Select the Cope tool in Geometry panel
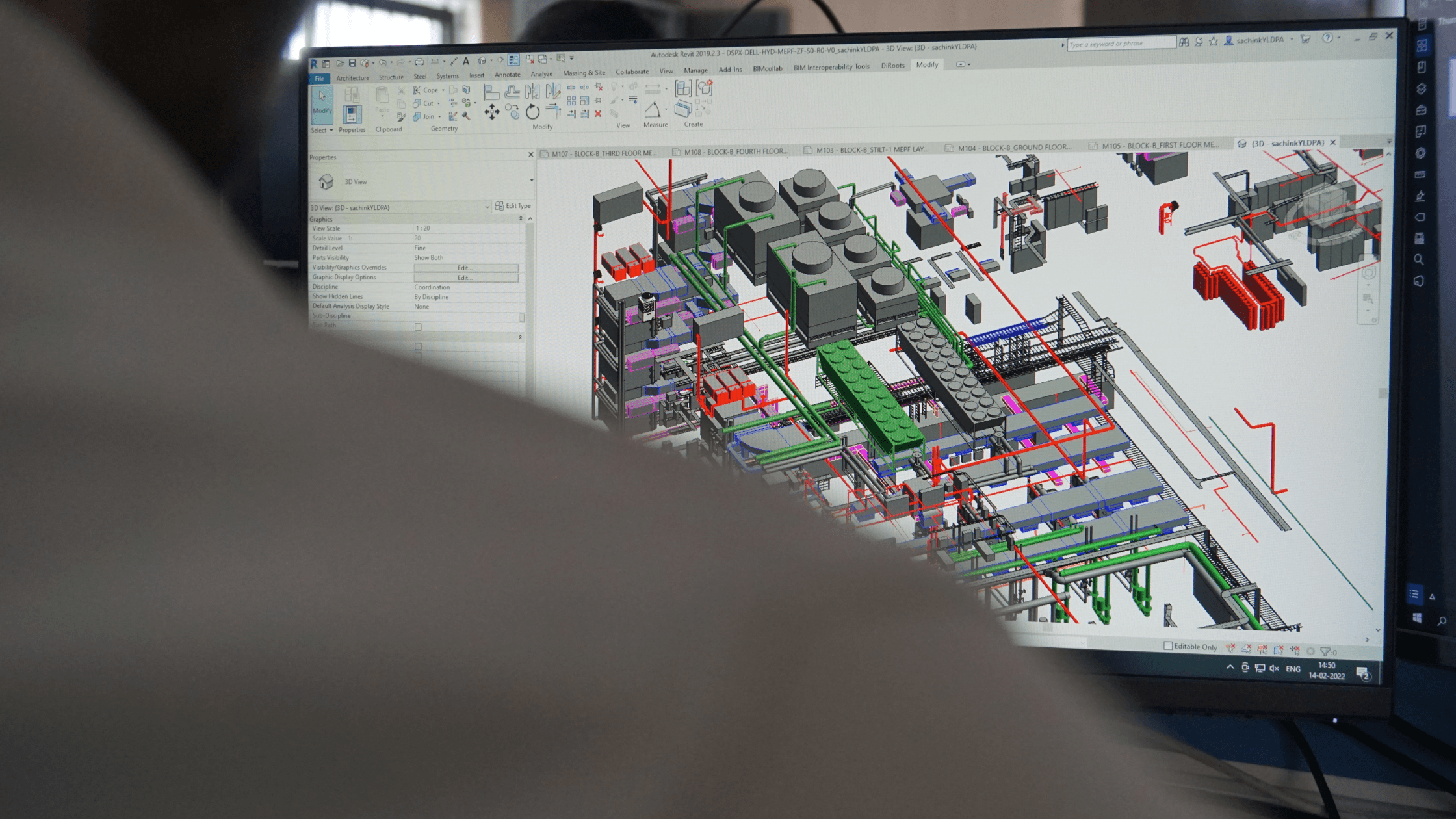Screen dimensions: 1456x819 click(426, 90)
